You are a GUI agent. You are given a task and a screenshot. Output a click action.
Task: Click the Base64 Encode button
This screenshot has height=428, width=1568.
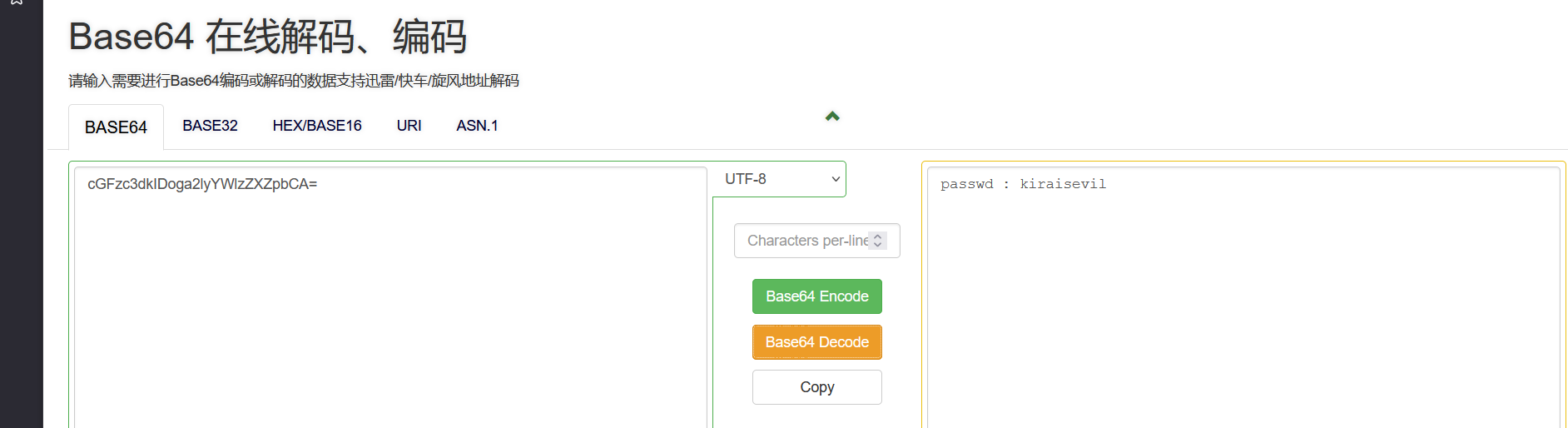tap(816, 296)
